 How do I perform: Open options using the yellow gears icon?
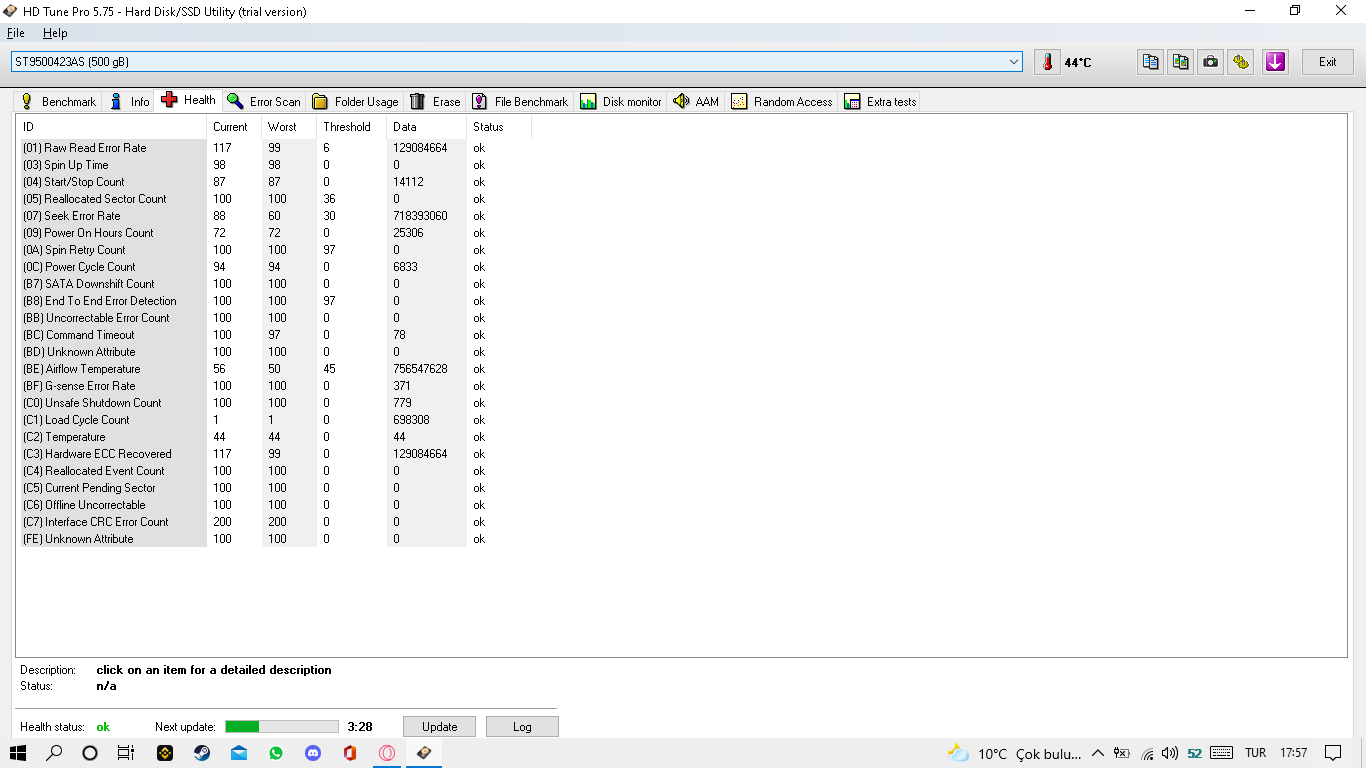1241,62
